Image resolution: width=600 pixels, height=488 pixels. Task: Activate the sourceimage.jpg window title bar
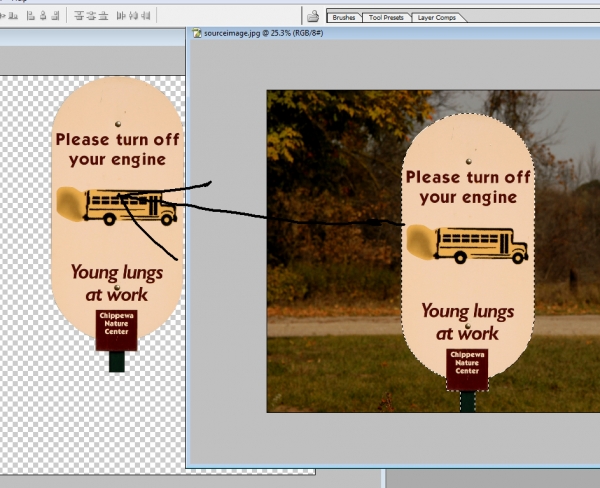(x=394, y=33)
